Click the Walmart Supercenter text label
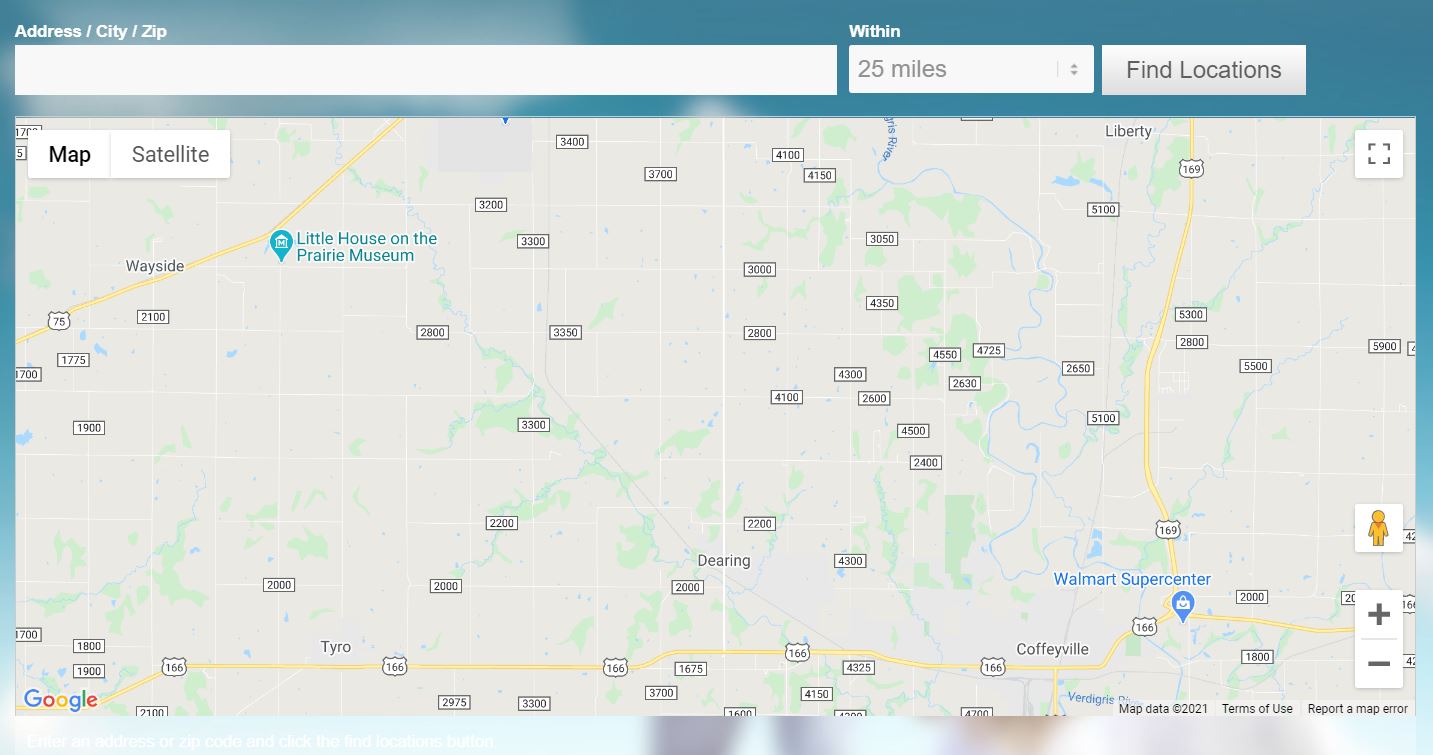 pos(1132,579)
